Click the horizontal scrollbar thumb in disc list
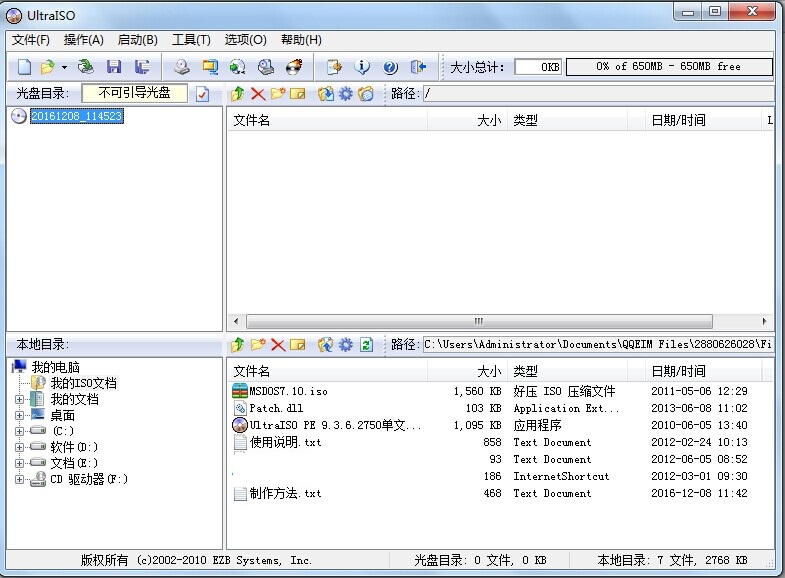 479,321
